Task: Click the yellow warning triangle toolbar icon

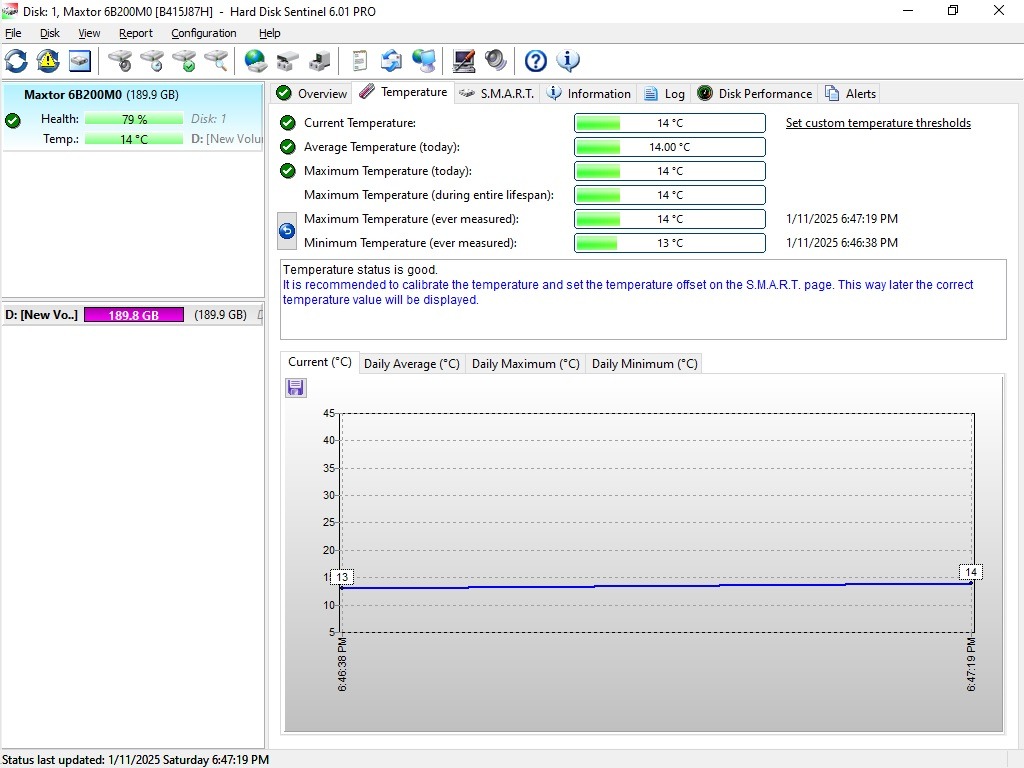Action: coord(47,61)
